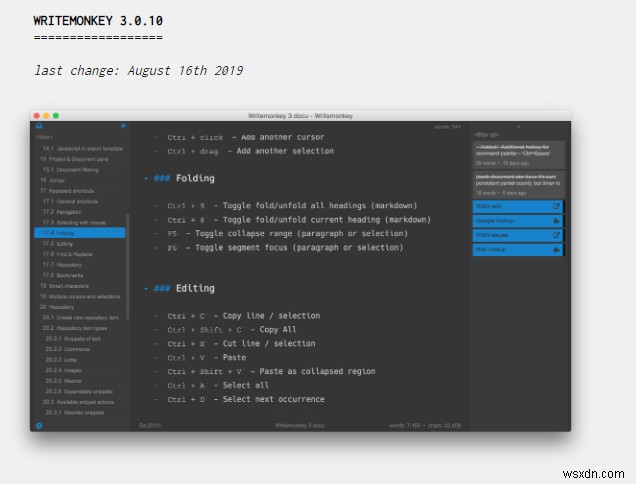Click the 'Editing' heading text

coord(195,288)
